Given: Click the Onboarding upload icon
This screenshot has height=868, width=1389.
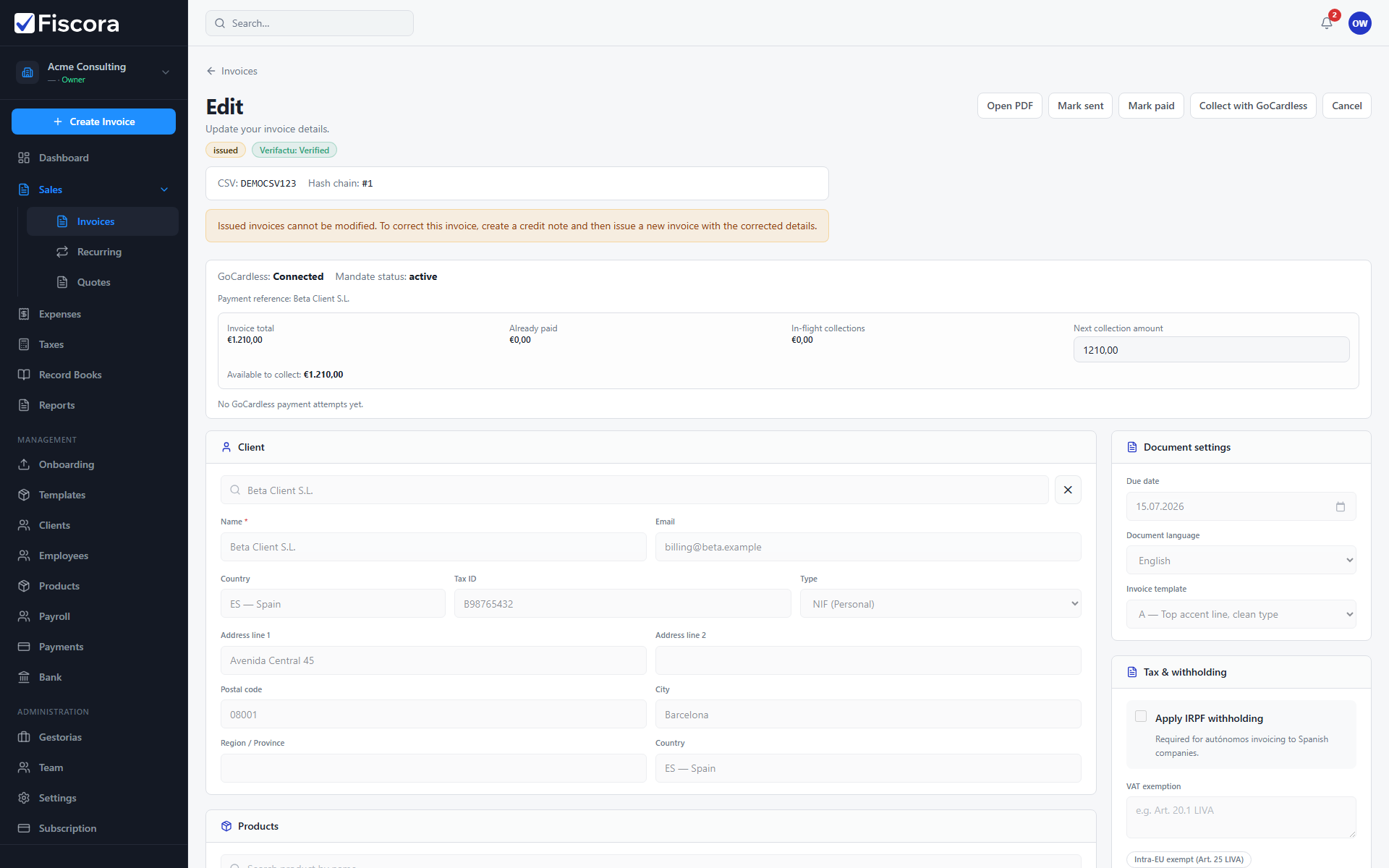Looking at the screenshot, I should [x=24, y=464].
